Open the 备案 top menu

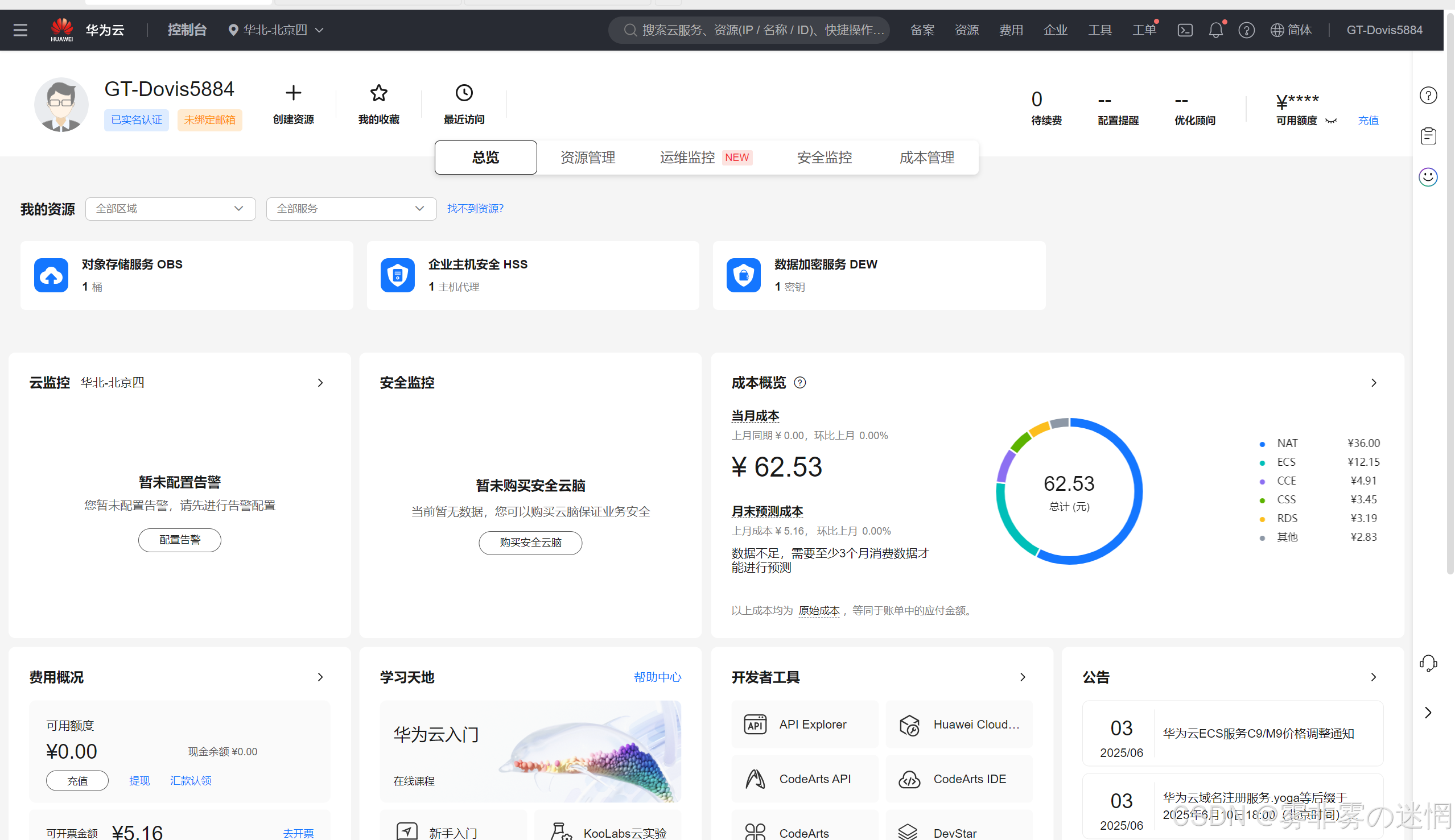[x=922, y=30]
